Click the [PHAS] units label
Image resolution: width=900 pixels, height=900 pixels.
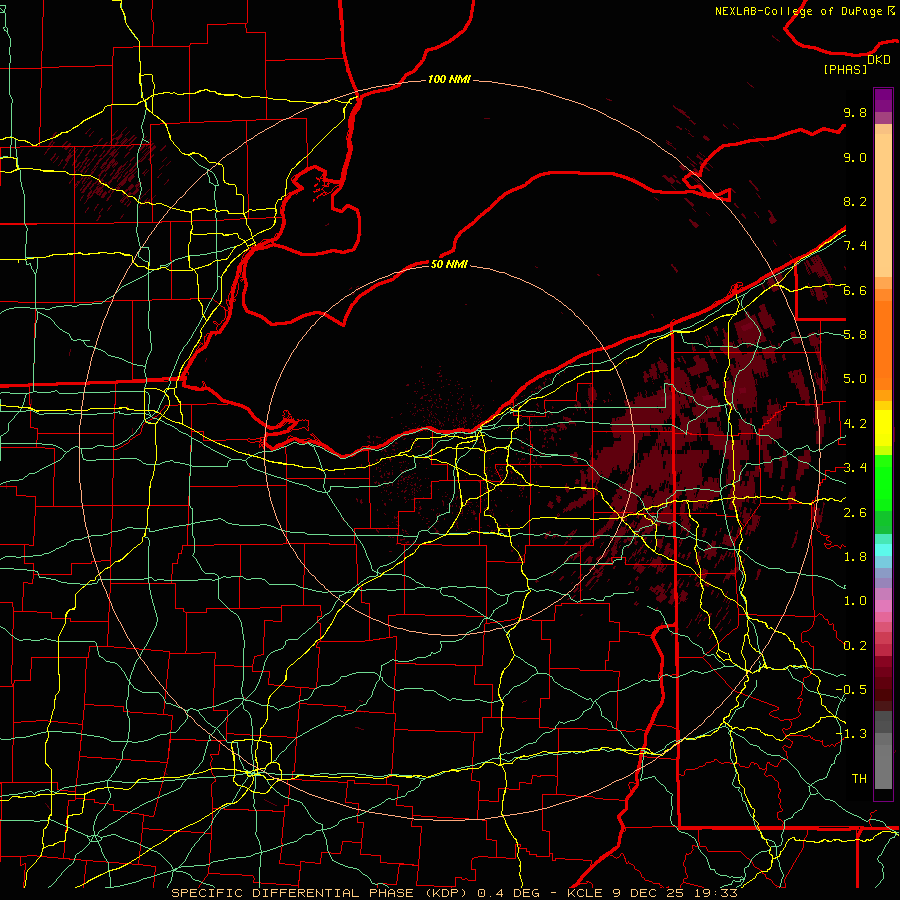pyautogui.click(x=845, y=69)
